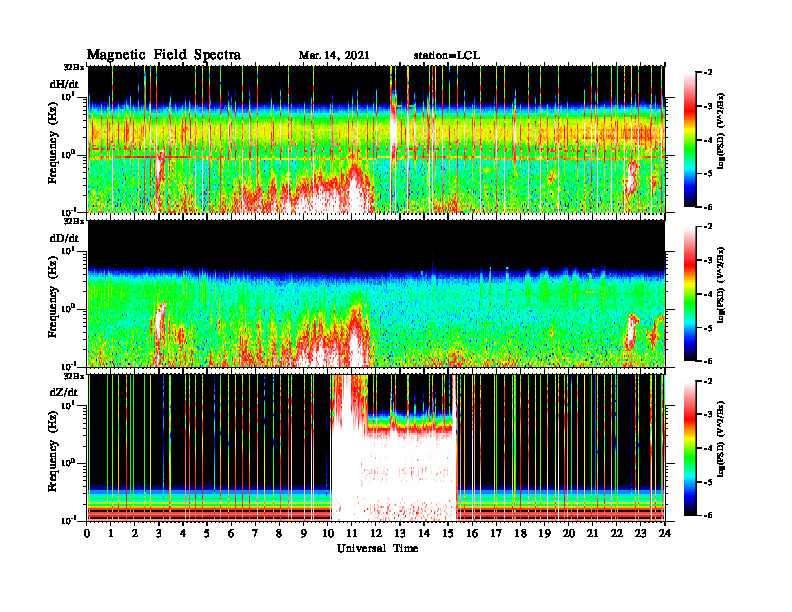Click the hour 14 tick label

pyautogui.click(x=424, y=533)
